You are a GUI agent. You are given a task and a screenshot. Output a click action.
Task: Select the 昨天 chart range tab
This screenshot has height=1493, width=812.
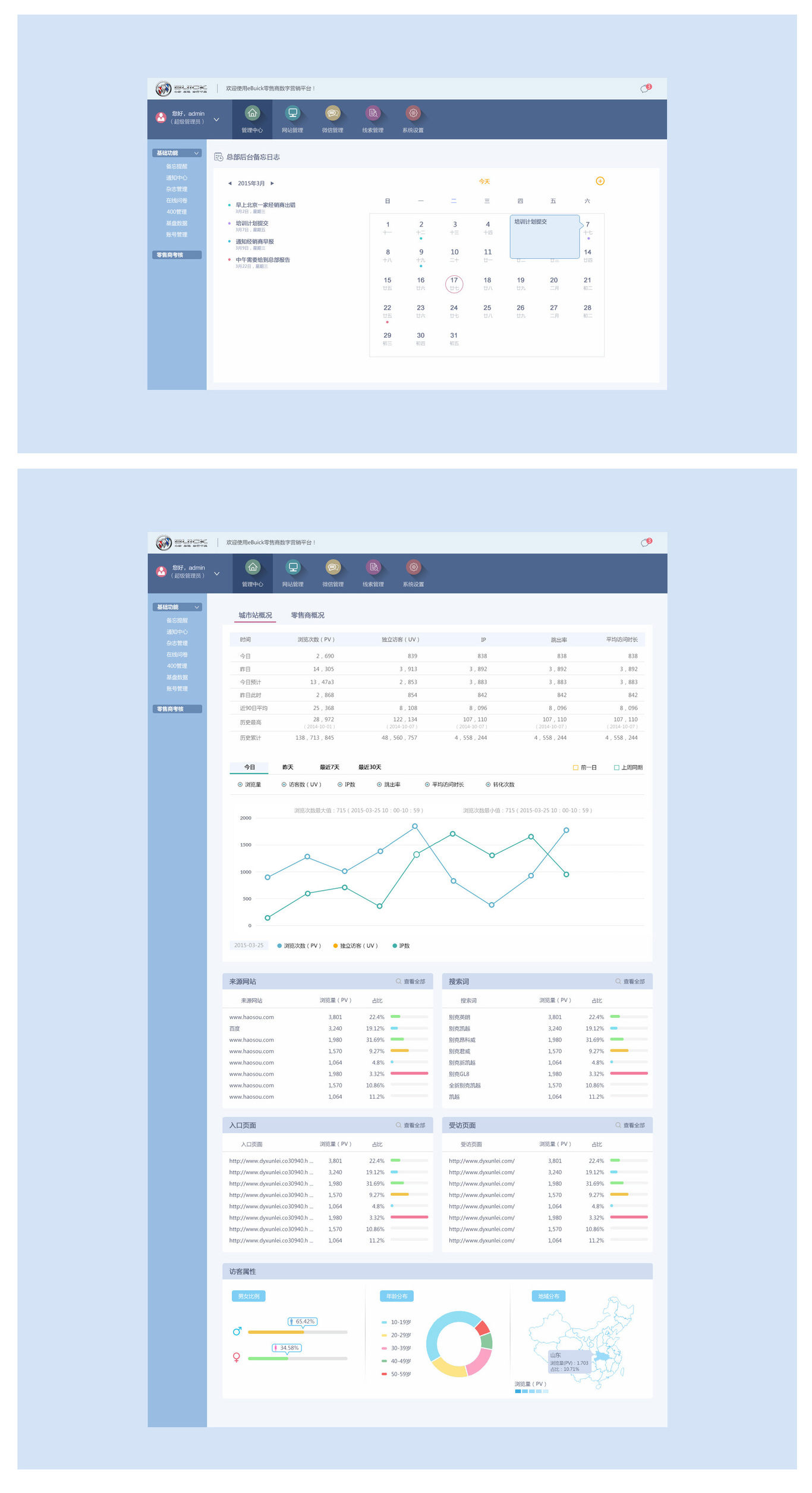(288, 768)
